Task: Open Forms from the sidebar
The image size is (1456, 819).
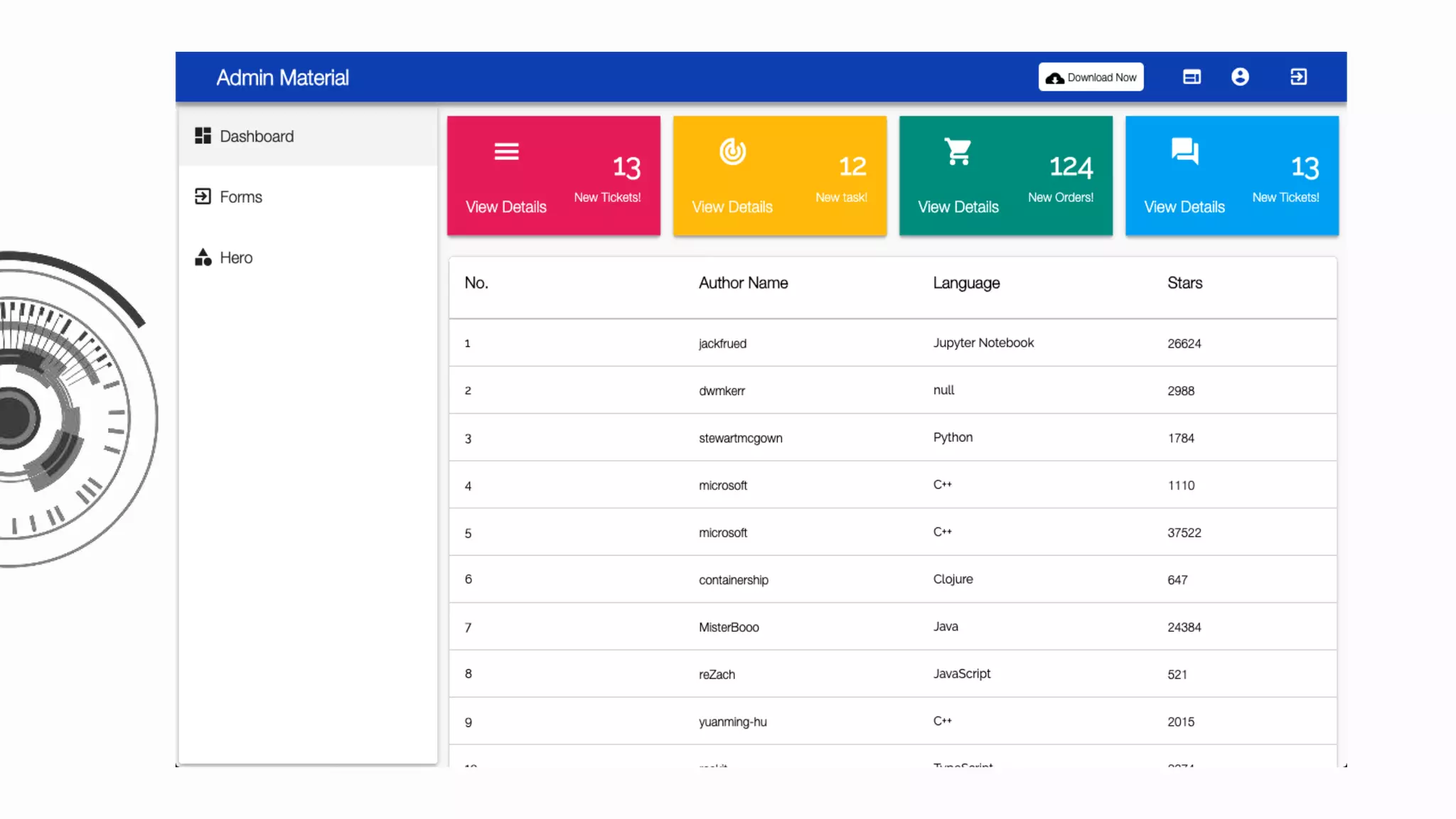Action: point(241,197)
